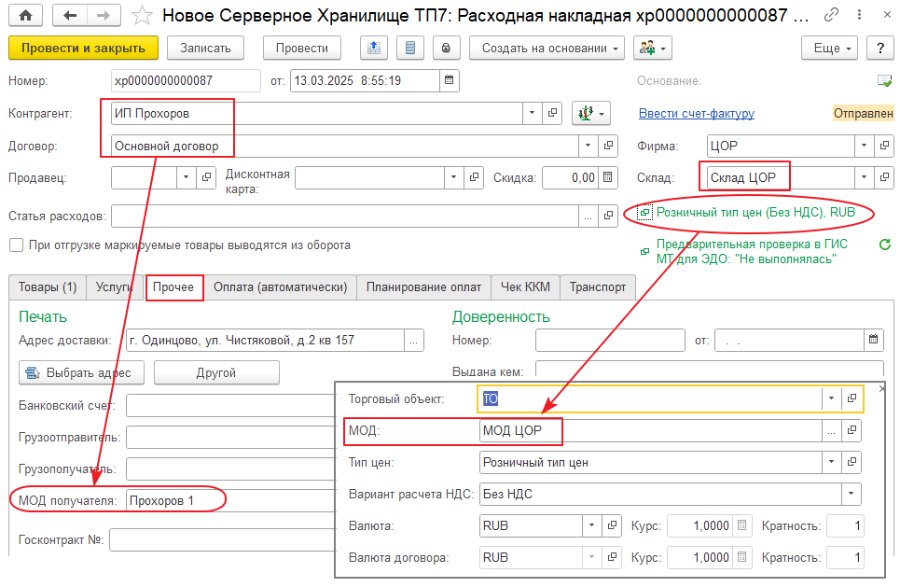Expand the Контрагент dropdown list
This screenshot has height=587, width=900.
click(532, 113)
